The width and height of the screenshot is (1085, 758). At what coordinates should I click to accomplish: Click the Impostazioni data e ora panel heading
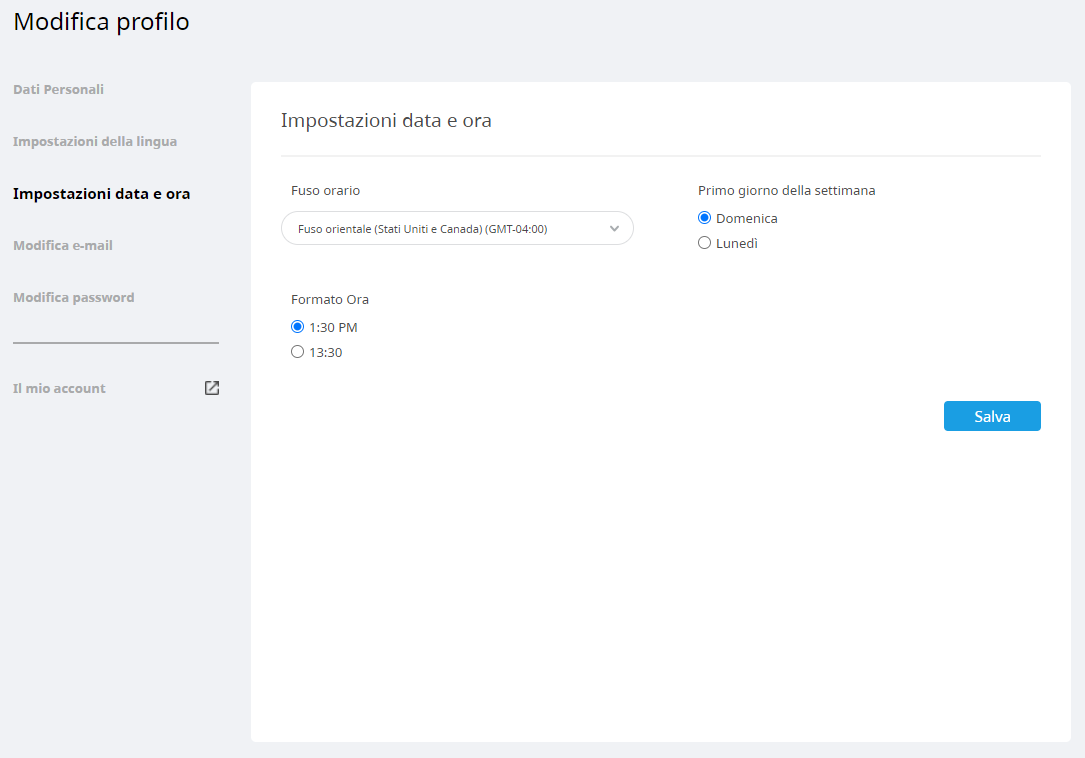386,121
